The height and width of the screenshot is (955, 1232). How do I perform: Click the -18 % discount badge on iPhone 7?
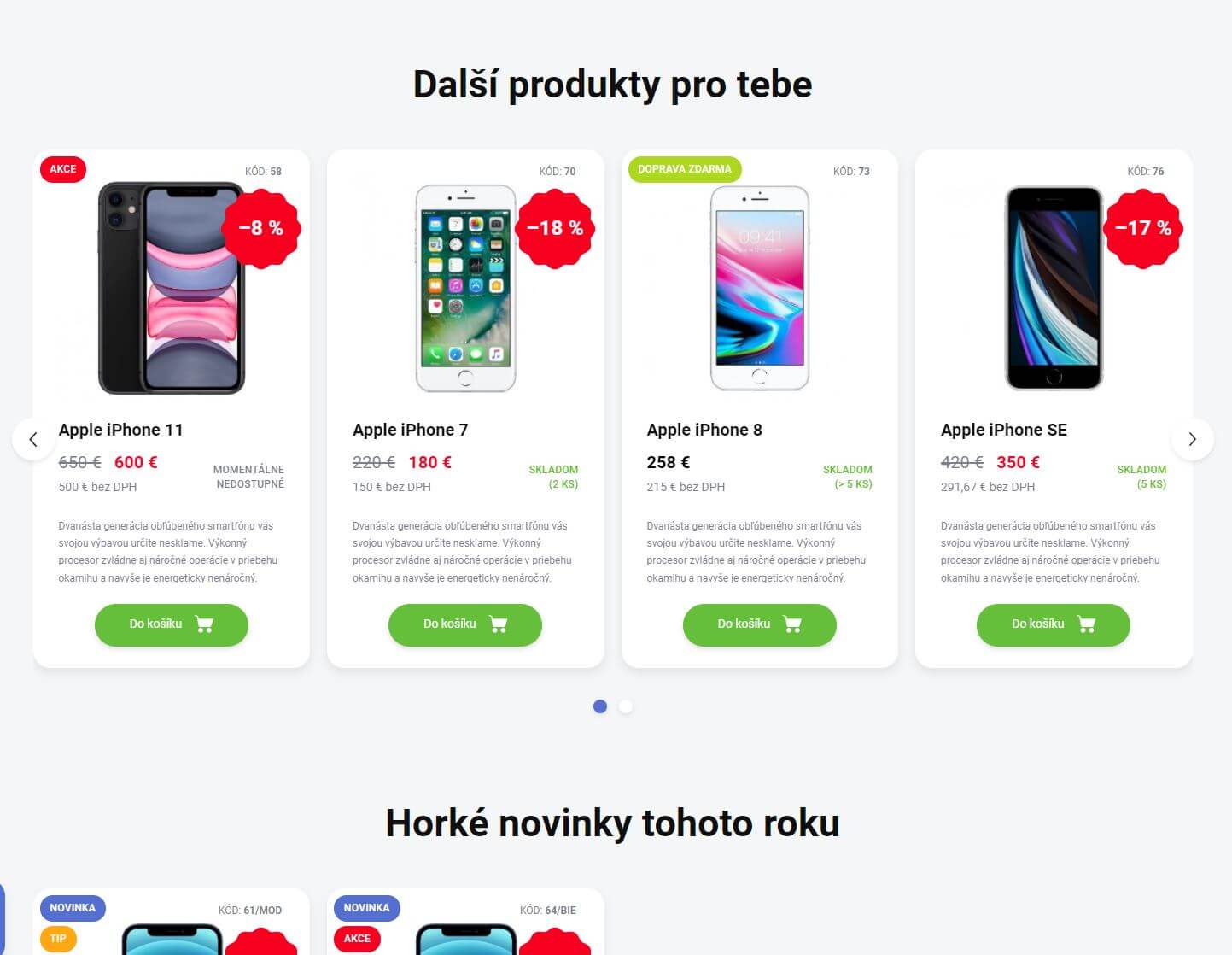click(555, 228)
